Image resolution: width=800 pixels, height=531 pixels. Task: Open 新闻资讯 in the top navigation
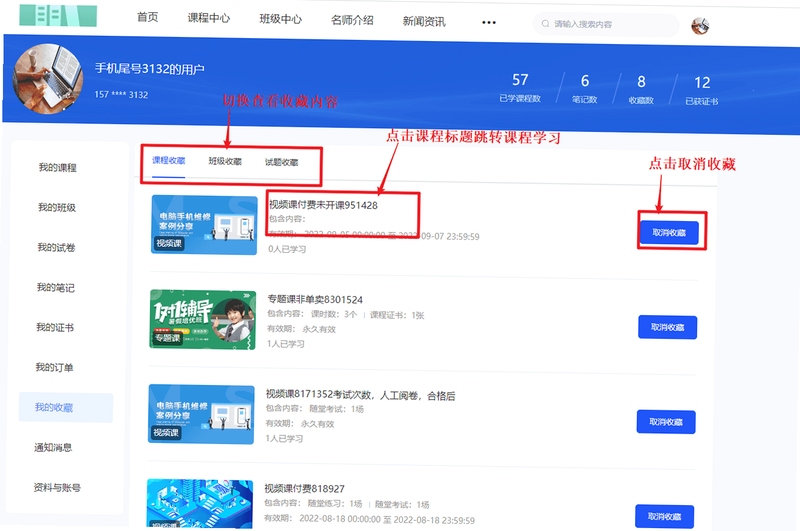click(424, 21)
